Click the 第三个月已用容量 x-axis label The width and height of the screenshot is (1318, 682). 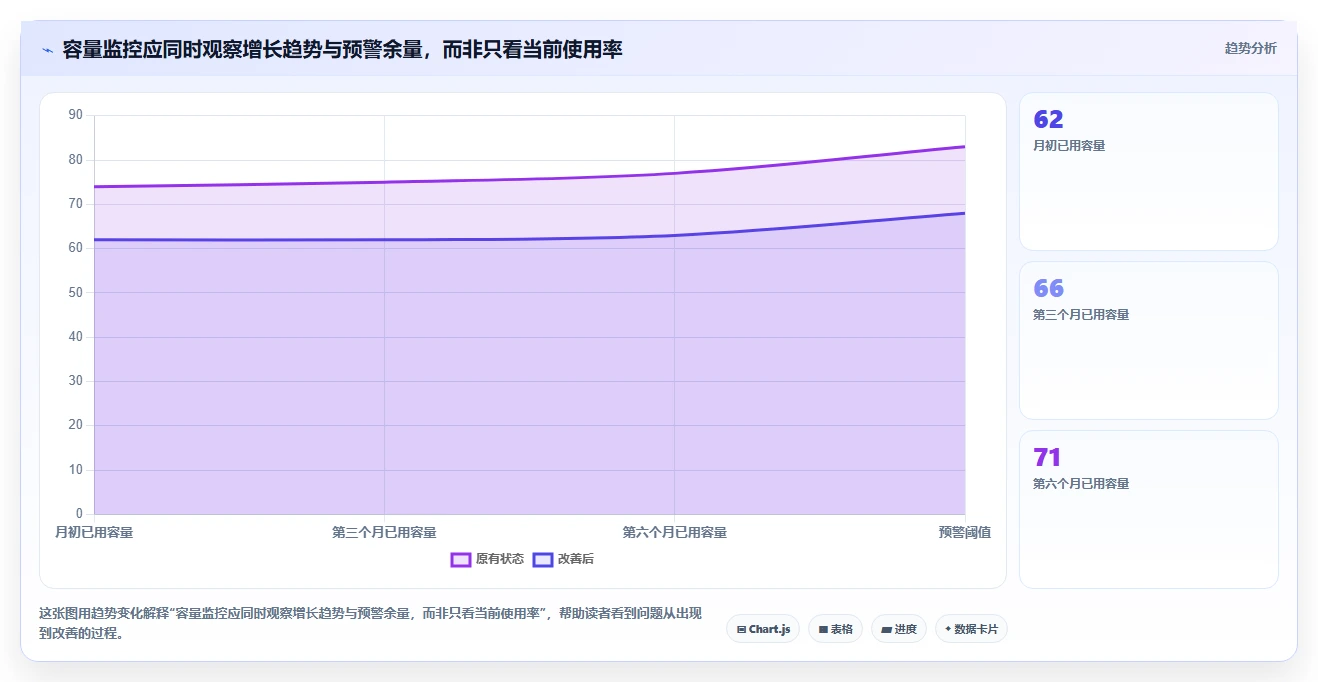384,532
